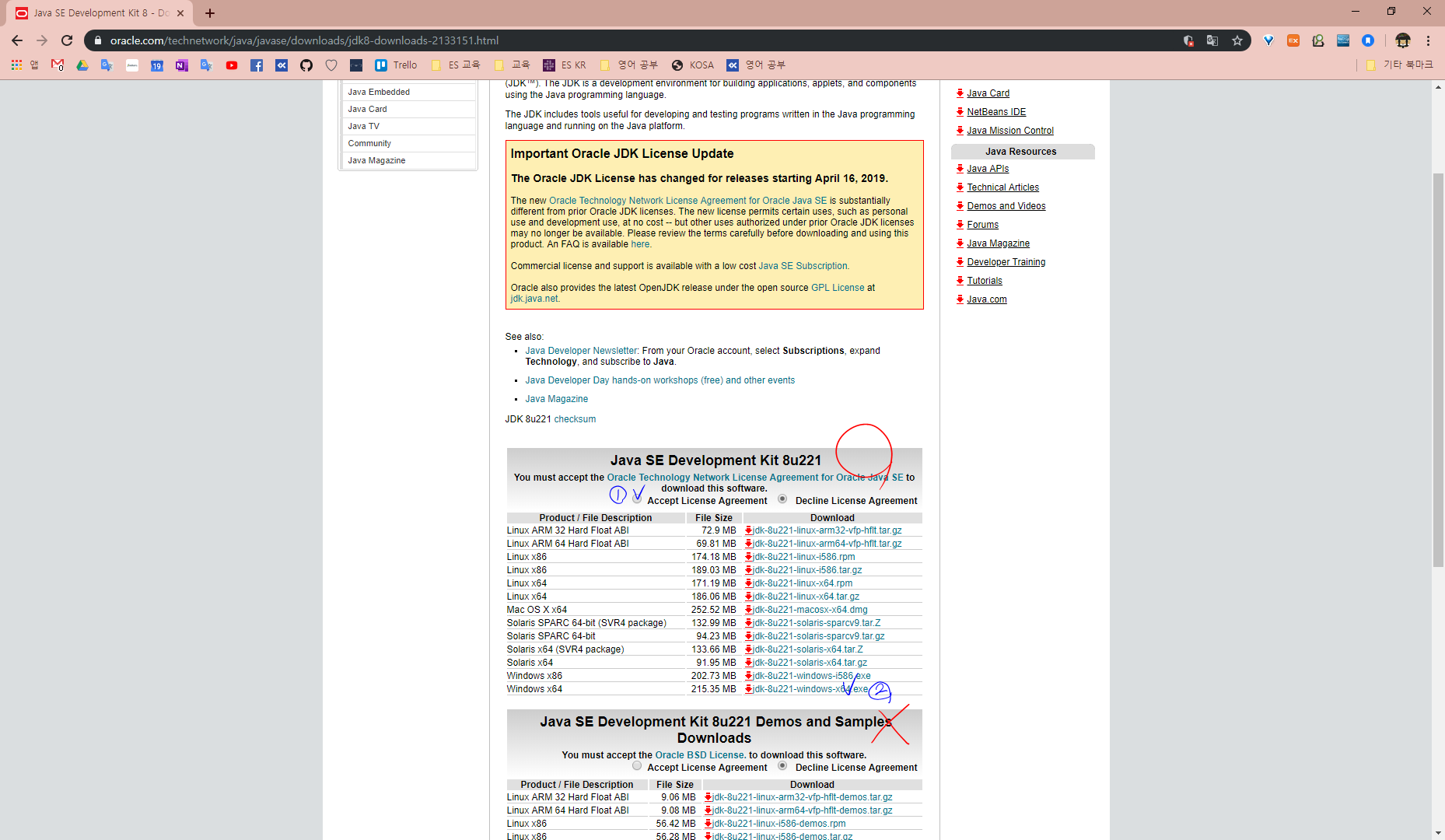This screenshot has height=840, width=1445.
Task: Open the Trello bookmark
Action: 396,65
